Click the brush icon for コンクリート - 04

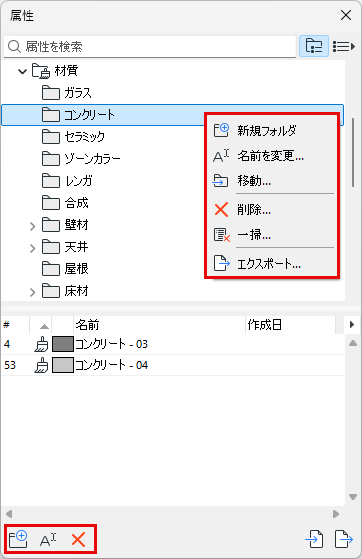coord(41,365)
